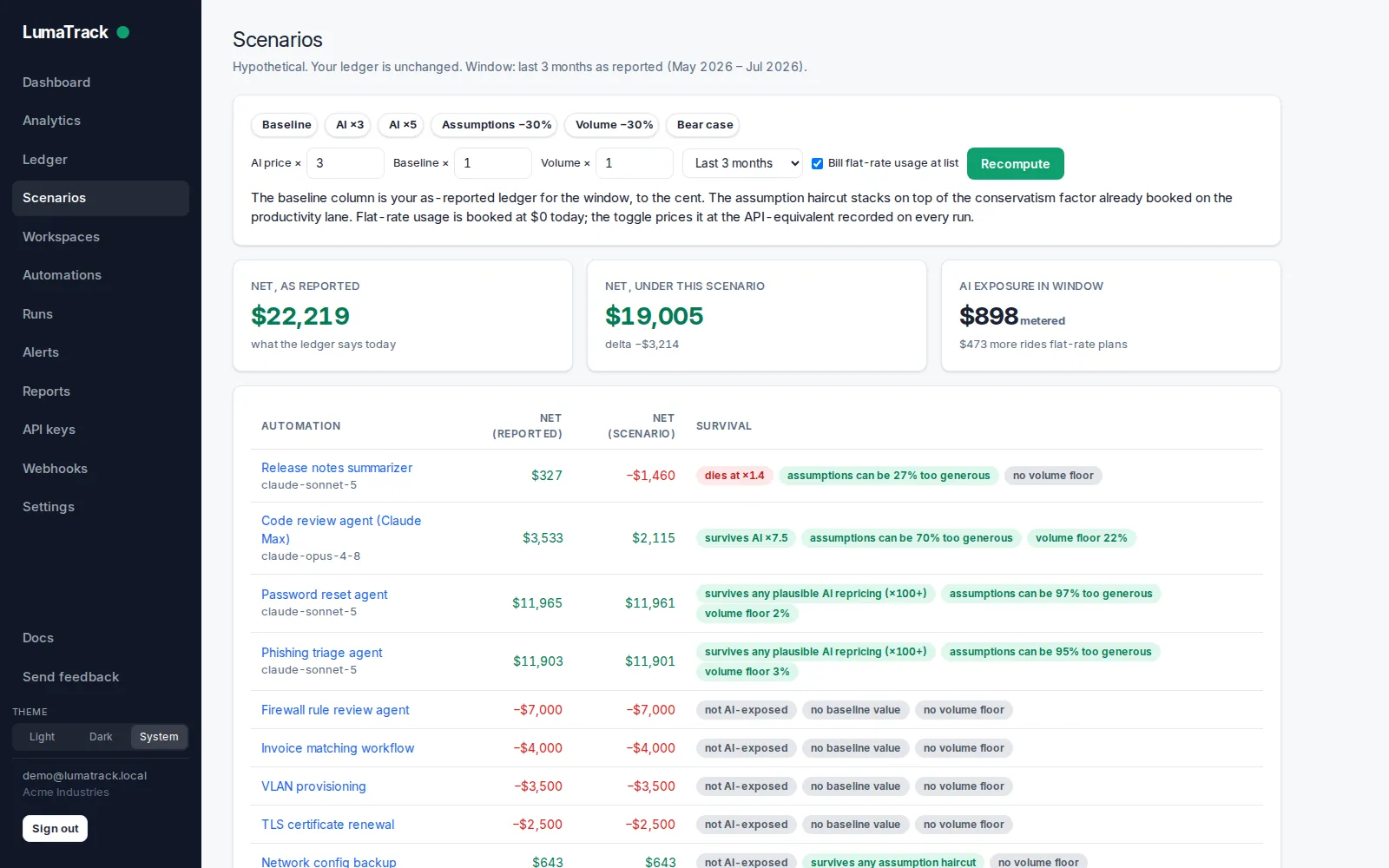
Task: Toggle Bill flat-rate usage at list checkbox
Action: [x=817, y=163]
